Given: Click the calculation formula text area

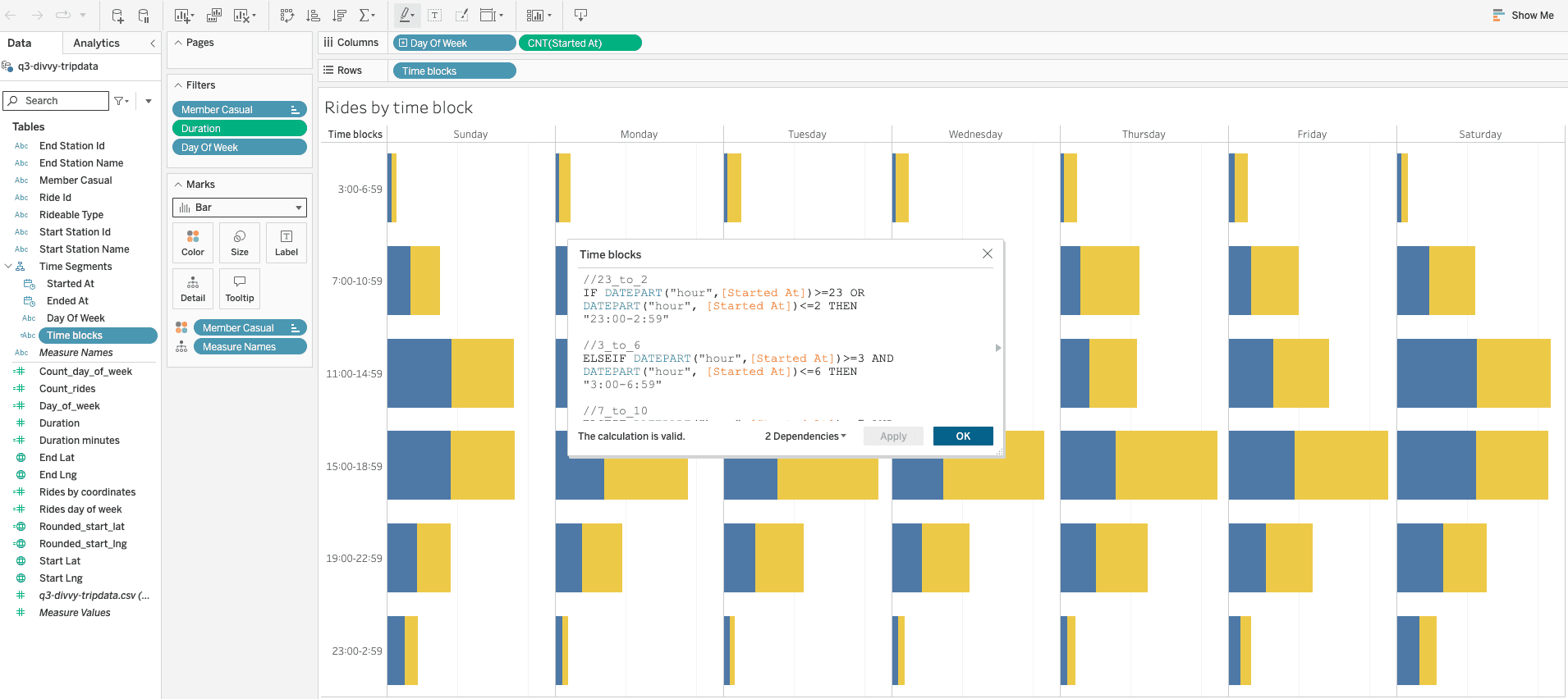Looking at the screenshot, I should coord(786,345).
